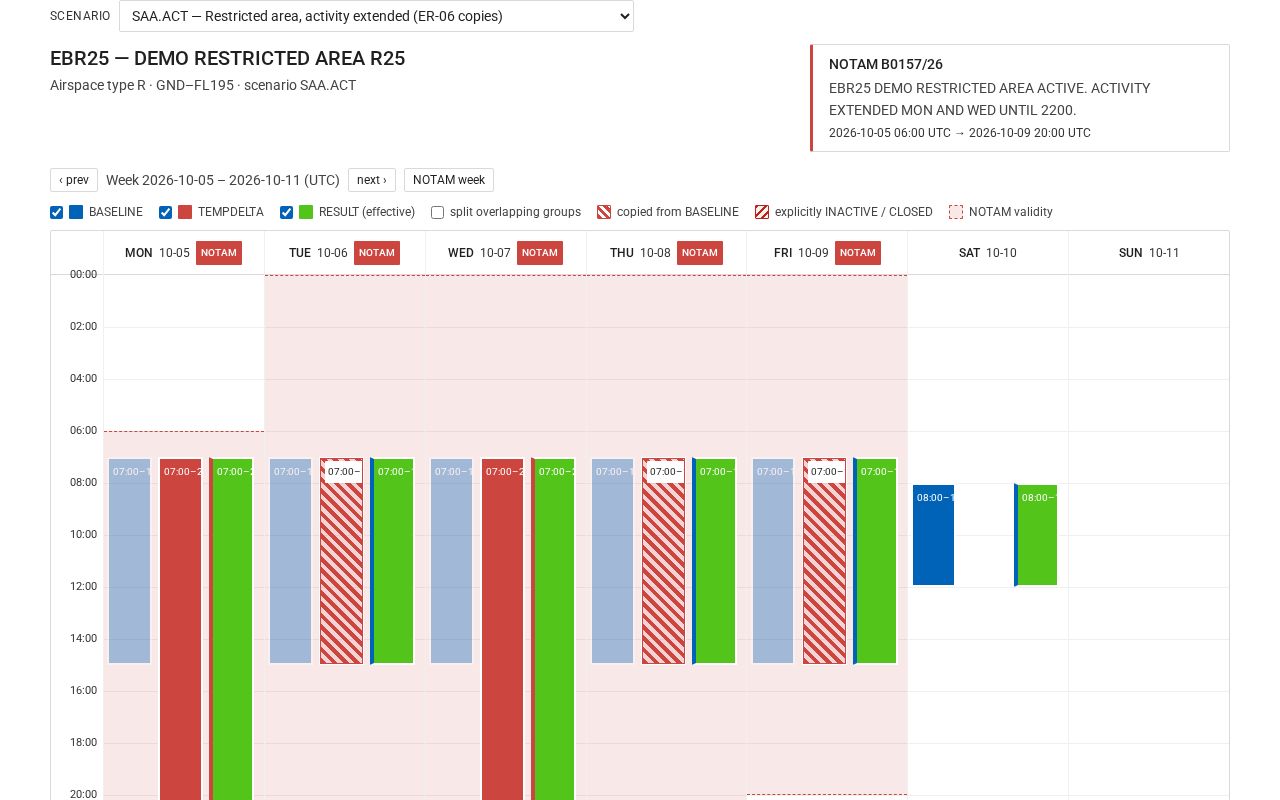Click the NOTAM badge on TUE 10-06
1280x800 pixels.
377,253
